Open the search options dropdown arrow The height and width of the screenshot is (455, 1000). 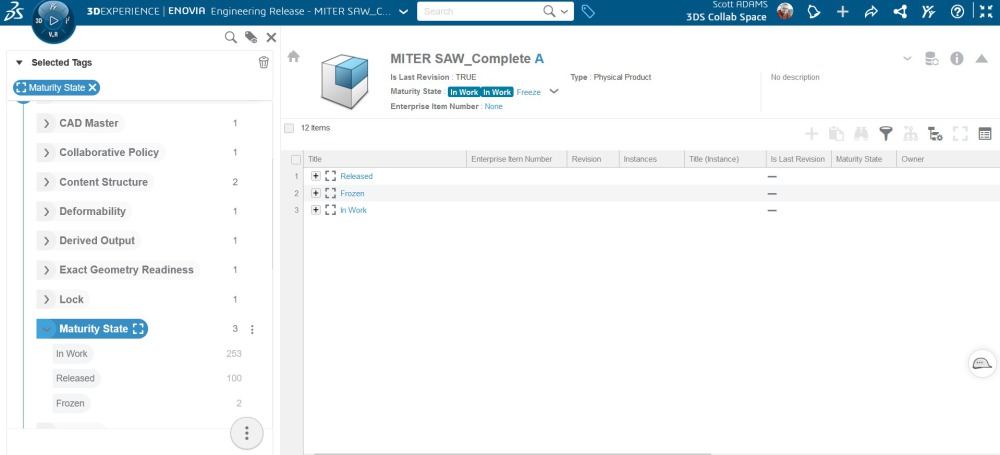tap(564, 11)
